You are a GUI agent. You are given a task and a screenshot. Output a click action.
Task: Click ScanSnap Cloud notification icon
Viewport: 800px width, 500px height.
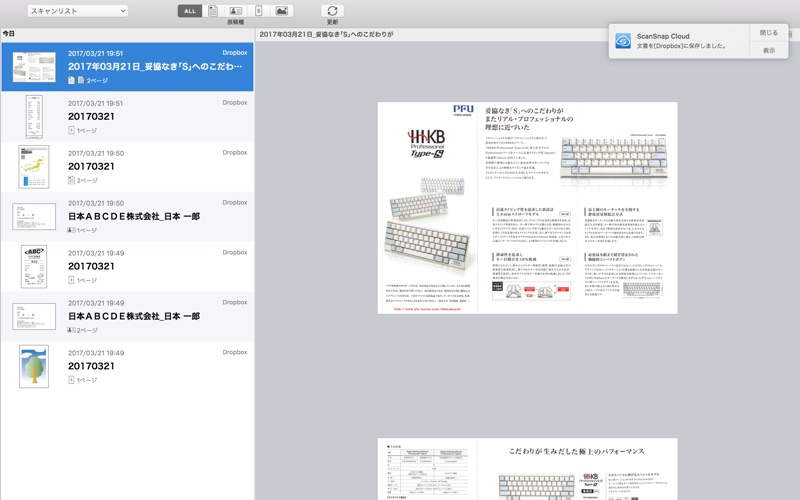[623, 41]
